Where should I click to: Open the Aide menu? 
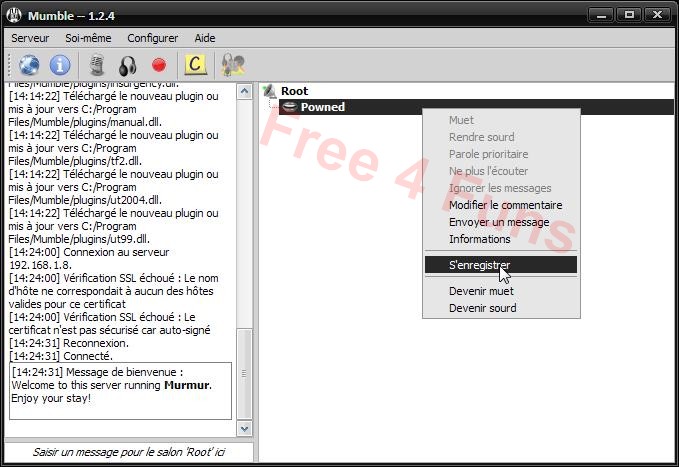(x=205, y=38)
